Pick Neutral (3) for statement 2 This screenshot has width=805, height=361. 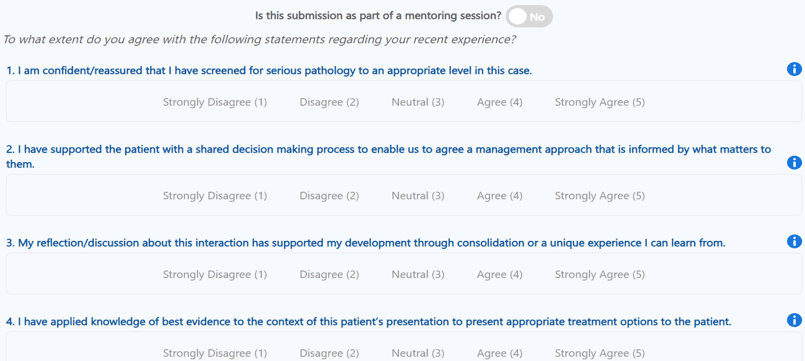tap(418, 196)
